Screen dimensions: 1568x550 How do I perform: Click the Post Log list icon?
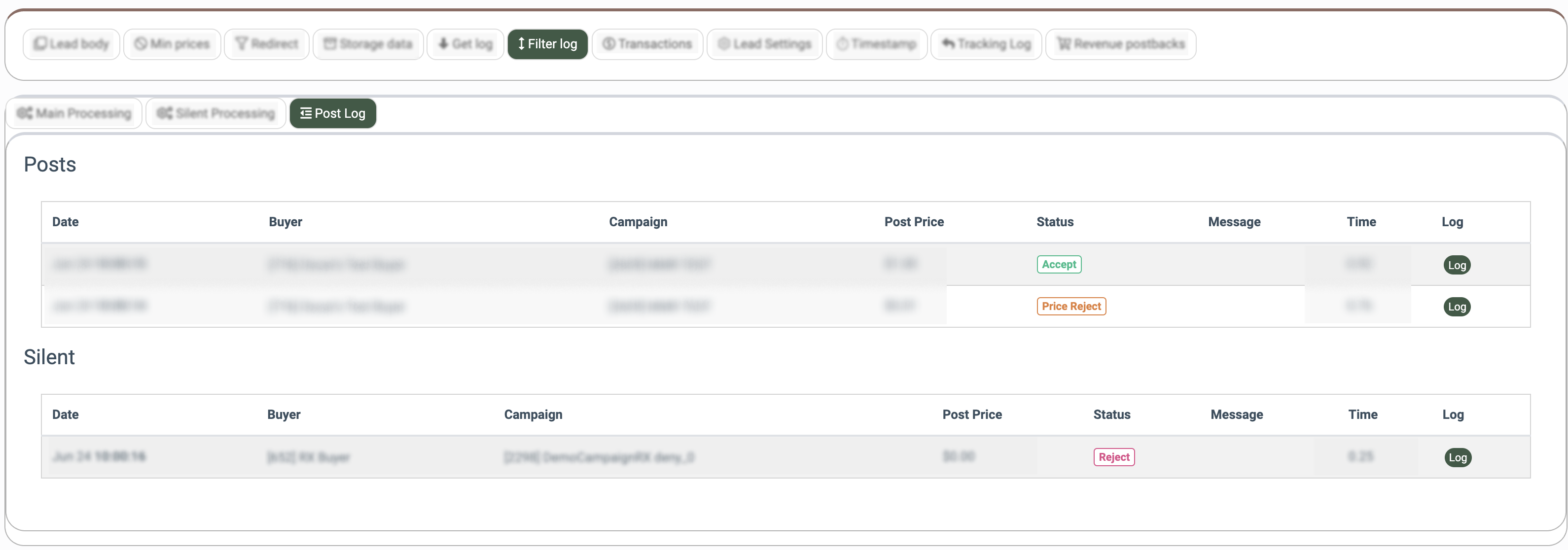pyautogui.click(x=306, y=113)
